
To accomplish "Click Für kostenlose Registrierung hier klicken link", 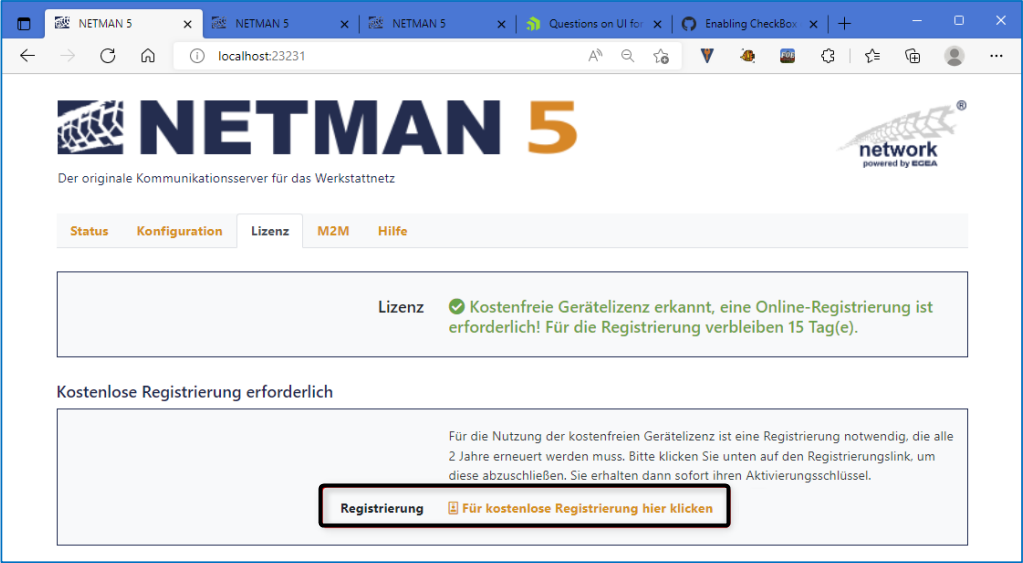I will pyautogui.click(x=587, y=508).
